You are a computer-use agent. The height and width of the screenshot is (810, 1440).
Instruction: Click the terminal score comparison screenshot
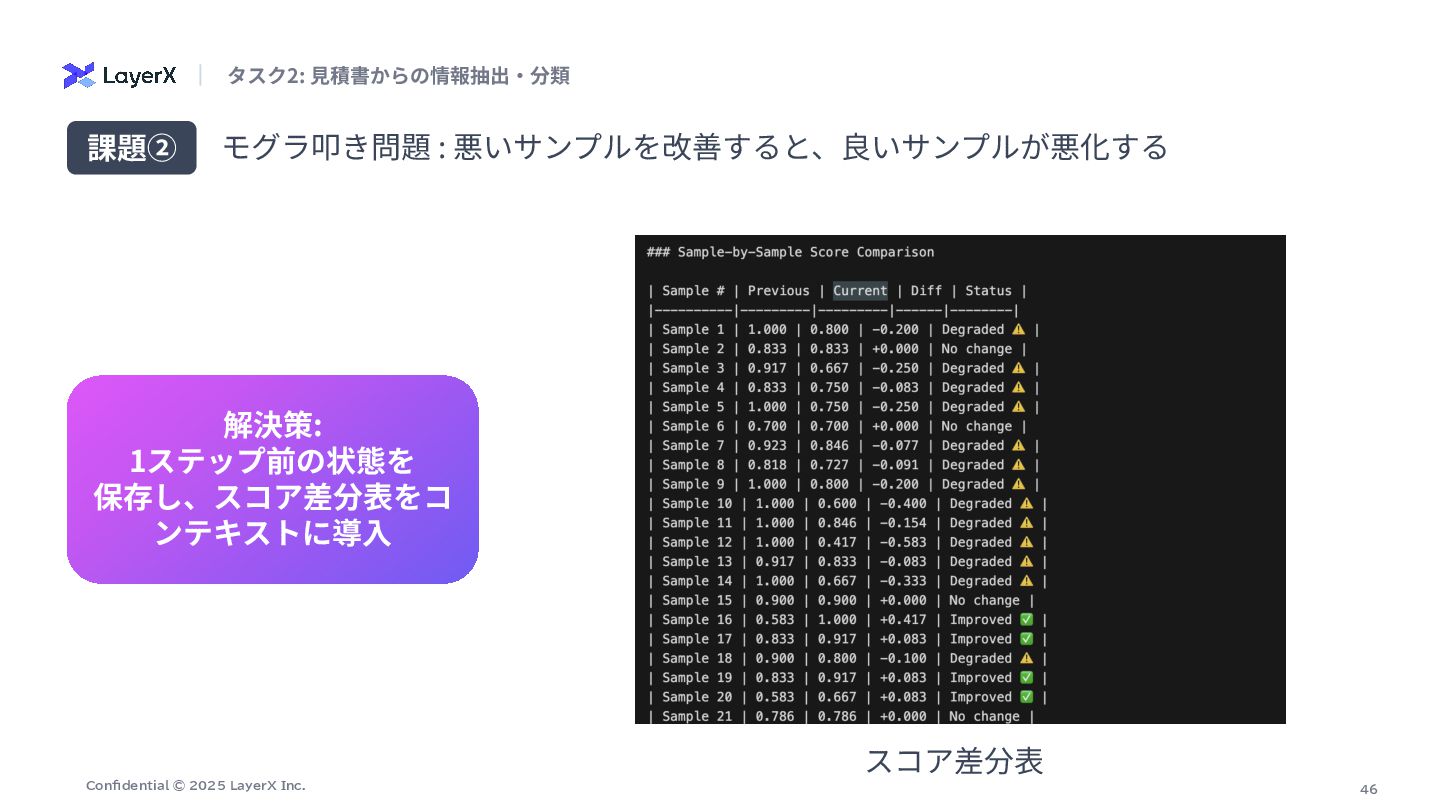tap(960, 479)
